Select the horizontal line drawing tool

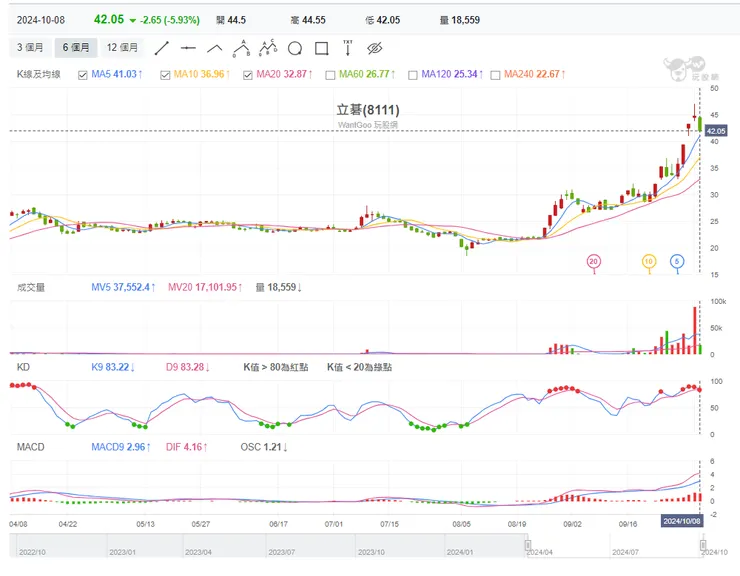(x=188, y=48)
